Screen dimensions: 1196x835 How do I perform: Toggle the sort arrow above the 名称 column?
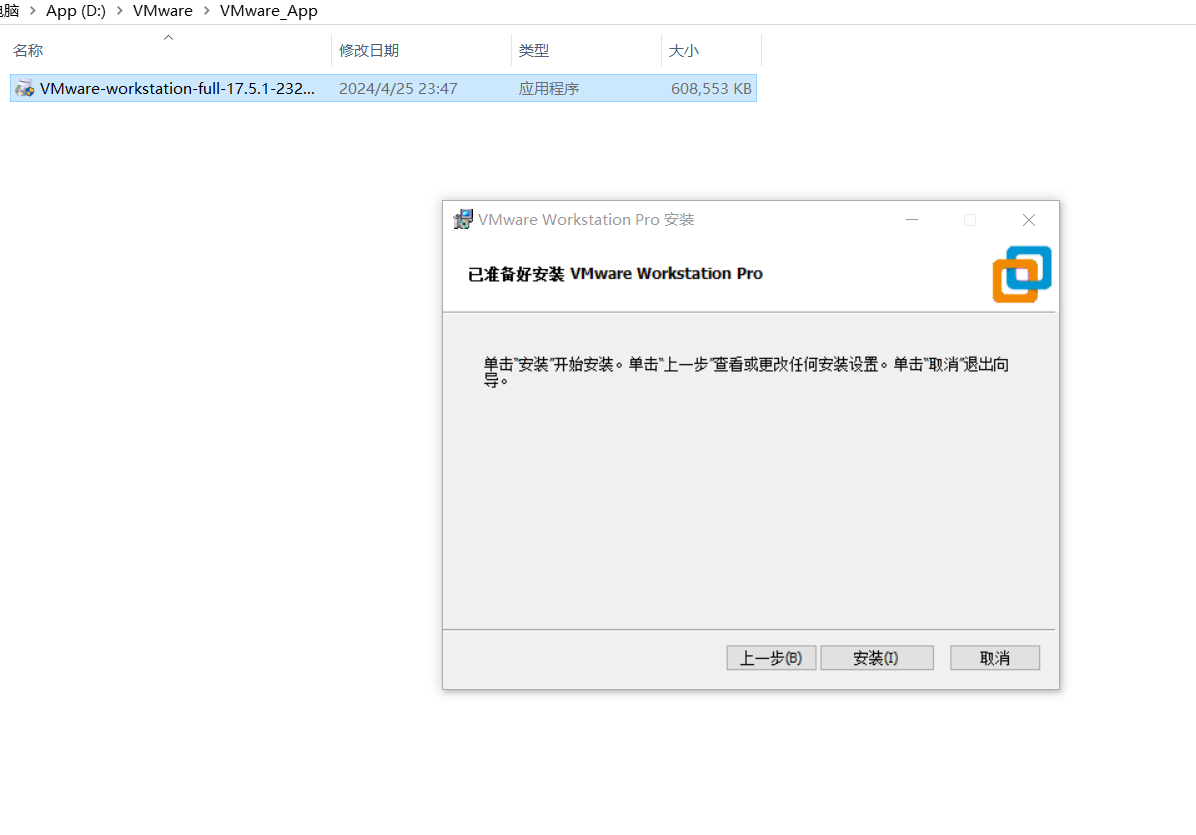pyautogui.click(x=169, y=37)
